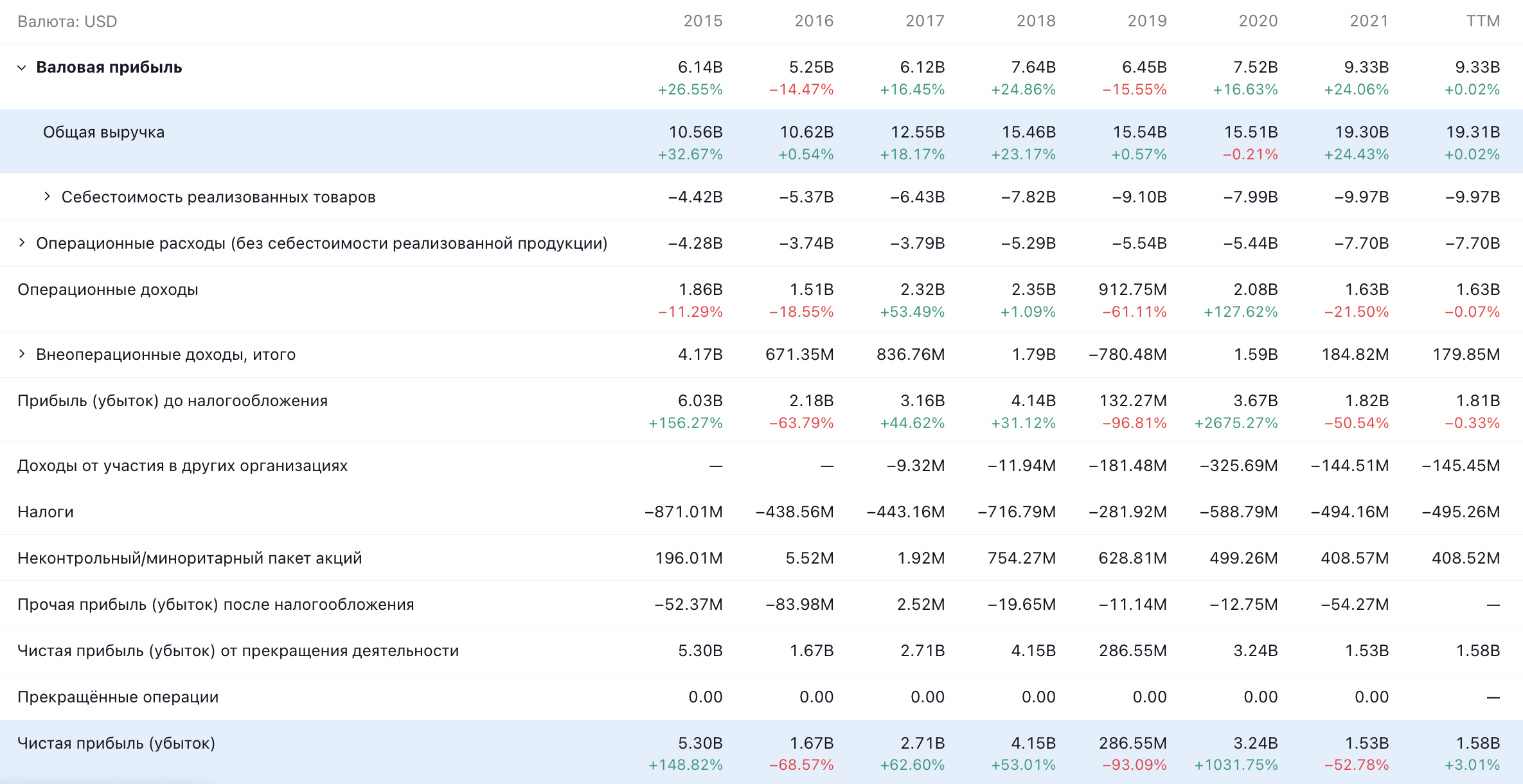The width and height of the screenshot is (1523, 784).
Task: Select the Общая выручка row label
Action: tap(104, 132)
